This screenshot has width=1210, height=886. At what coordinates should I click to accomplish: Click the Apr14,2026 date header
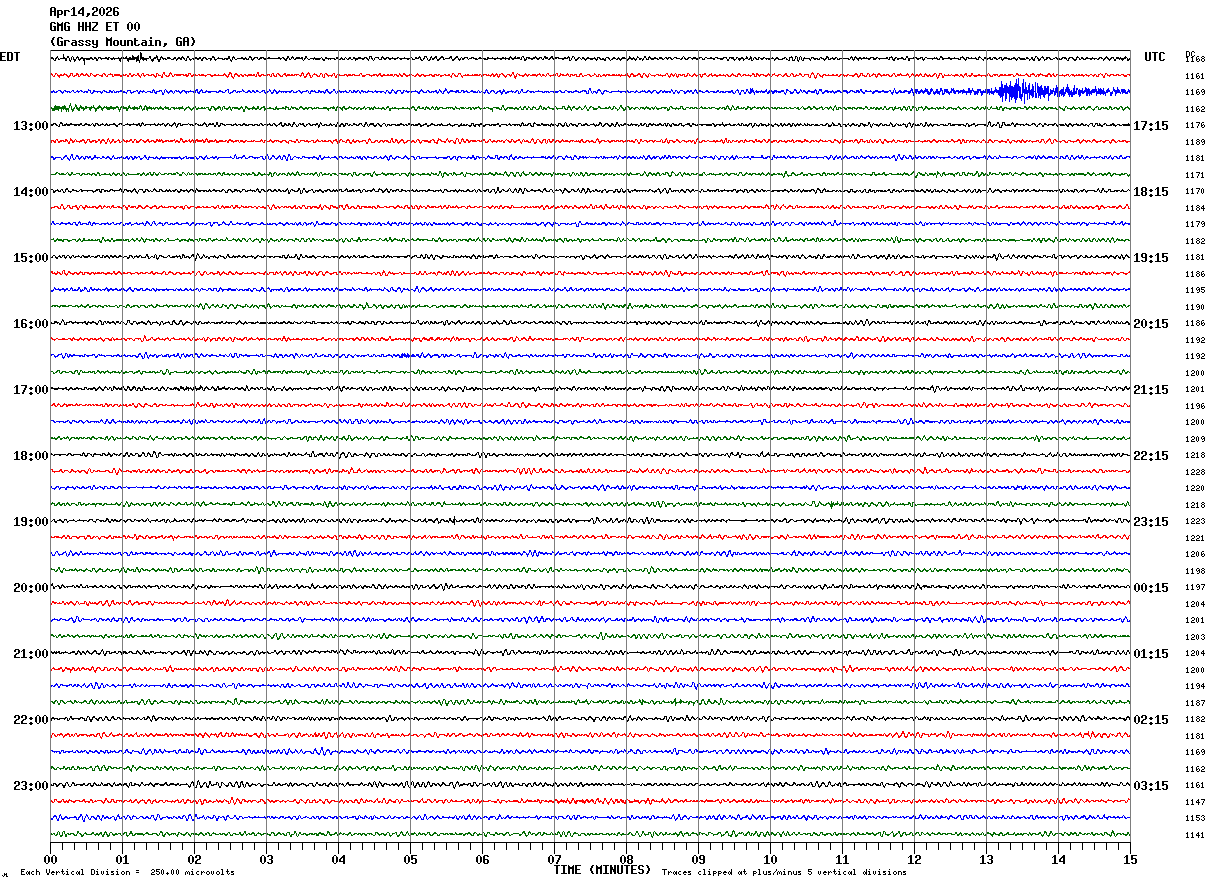tap(84, 12)
